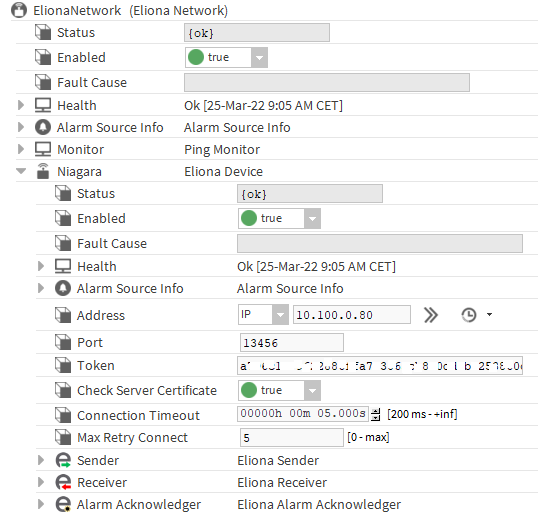Click the Niagara Fault Cause field
This screenshot has height=514, width=538.
(x=380, y=243)
